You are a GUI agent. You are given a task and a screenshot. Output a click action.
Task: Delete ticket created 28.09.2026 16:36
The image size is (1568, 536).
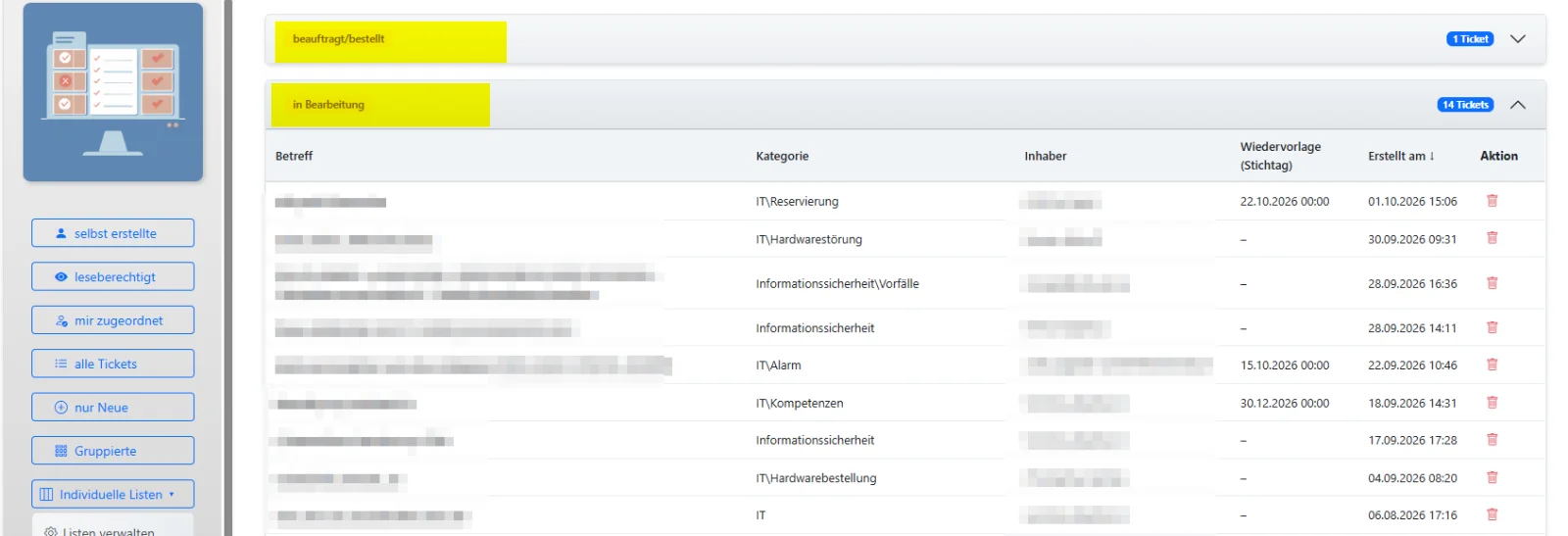click(1492, 283)
